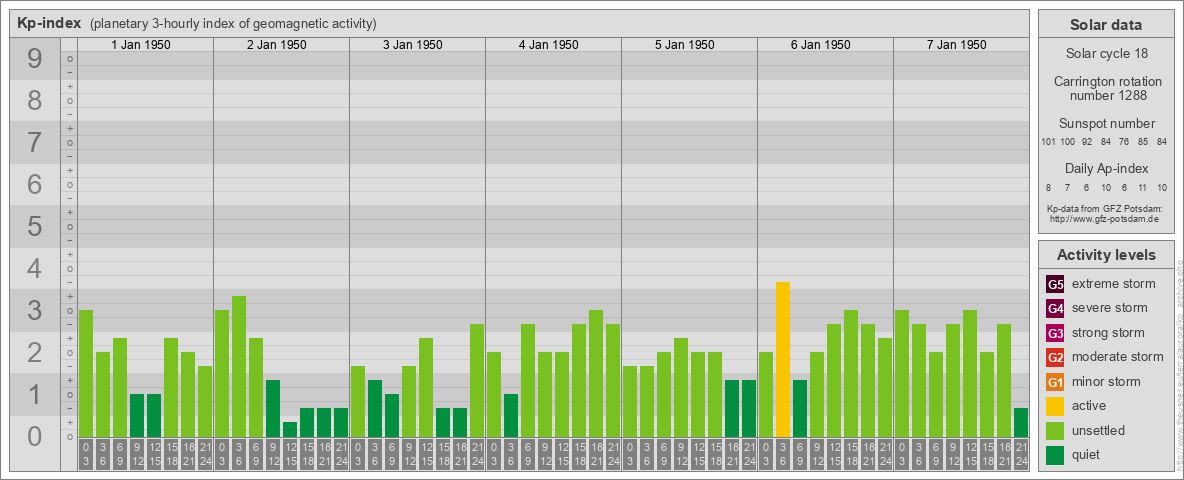Click the Kp scale number '7'
The image size is (1184, 480).
35,143
